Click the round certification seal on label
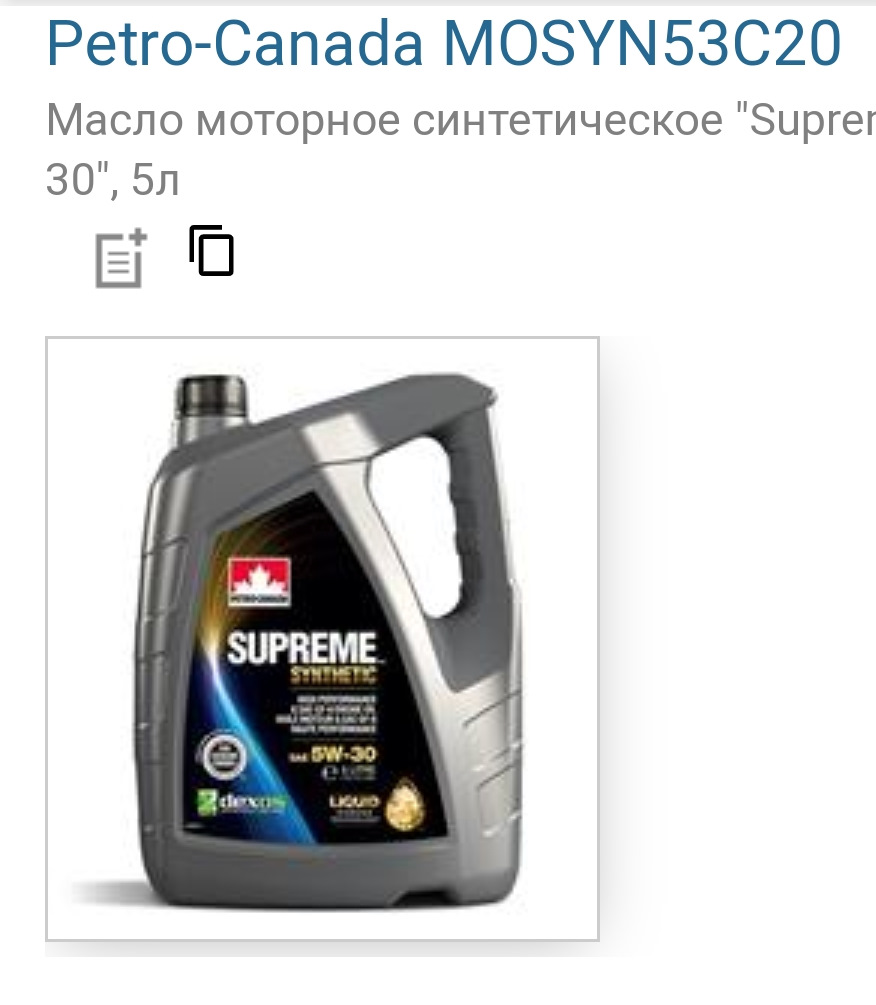Viewport: 876px width, 1005px height. coord(224,755)
